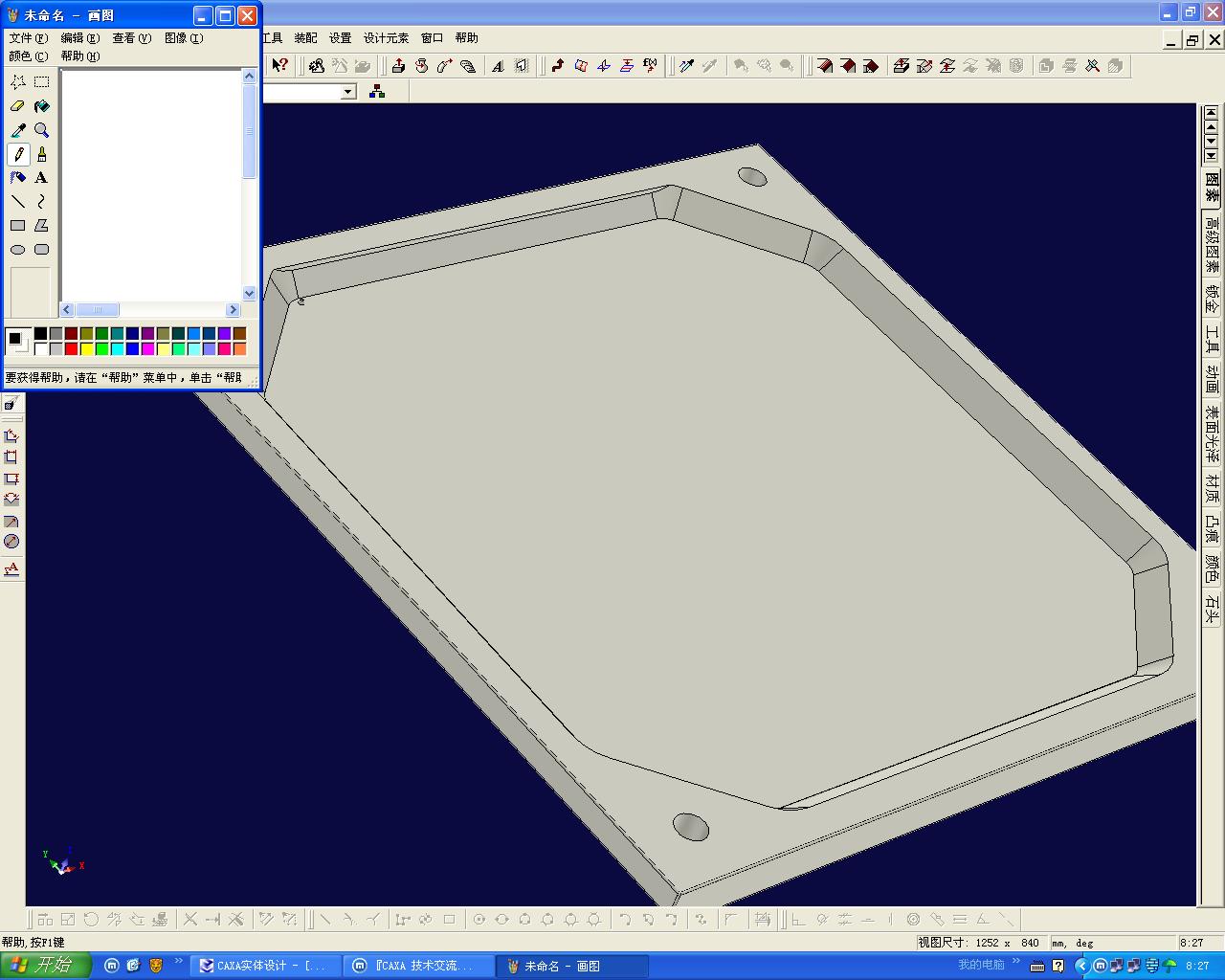Click the What's This help pointer icon

pyautogui.click(x=279, y=65)
